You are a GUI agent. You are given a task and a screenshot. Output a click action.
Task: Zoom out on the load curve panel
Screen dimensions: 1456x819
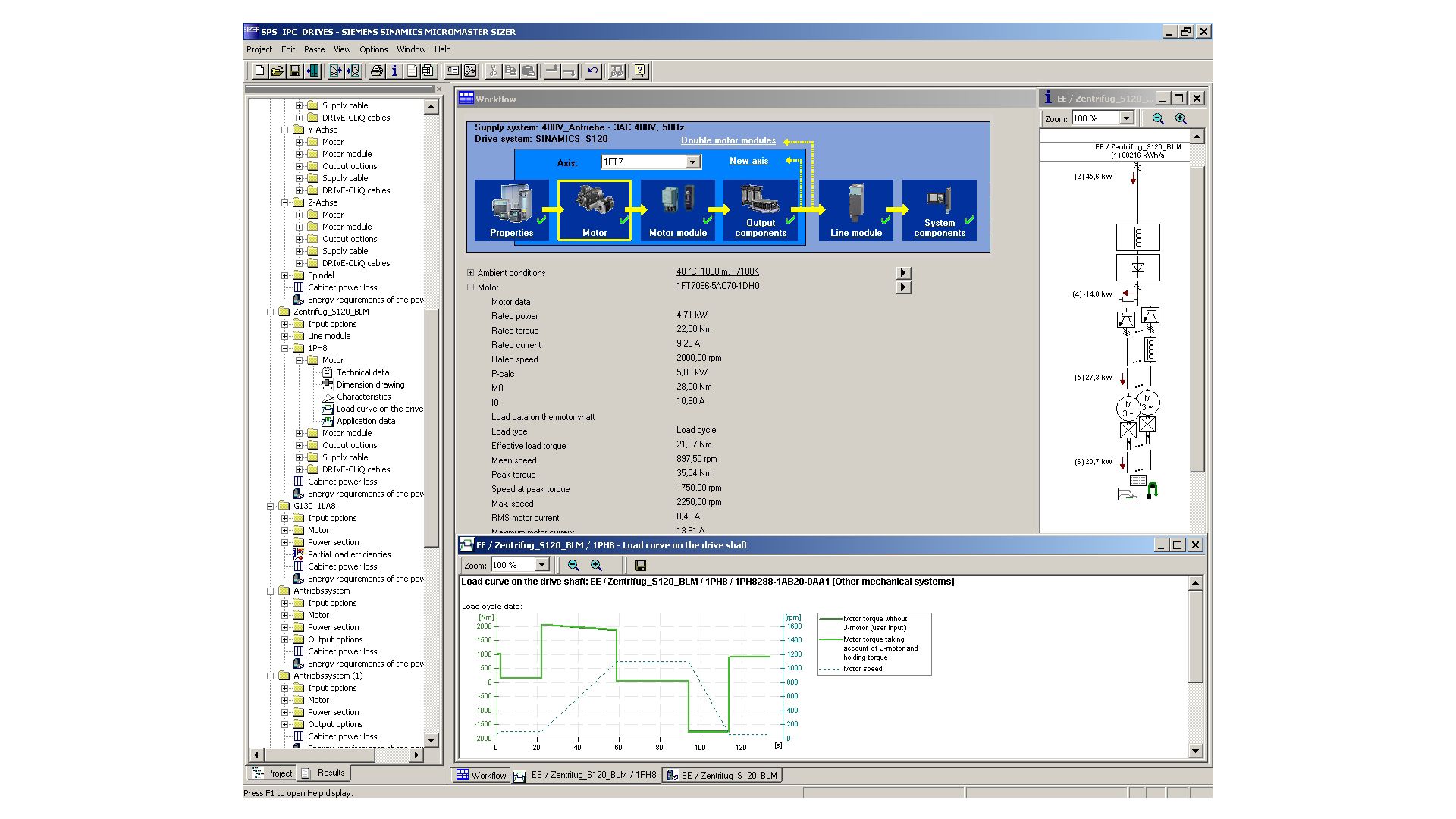[573, 565]
